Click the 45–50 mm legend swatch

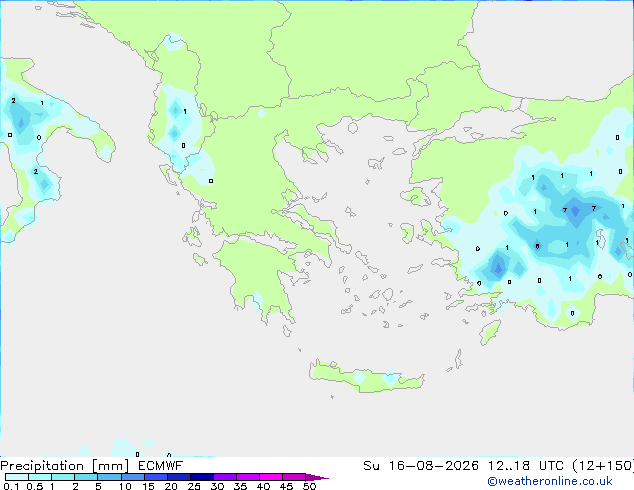coord(294,477)
